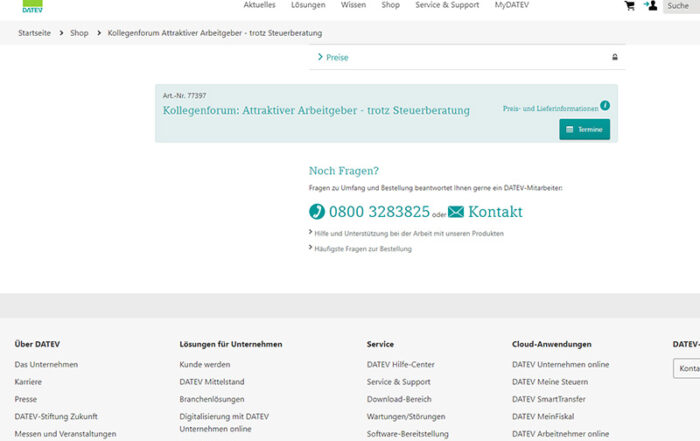The height and width of the screenshot is (441, 700).
Task: Open Service & Support footer link
Action: tap(399, 382)
